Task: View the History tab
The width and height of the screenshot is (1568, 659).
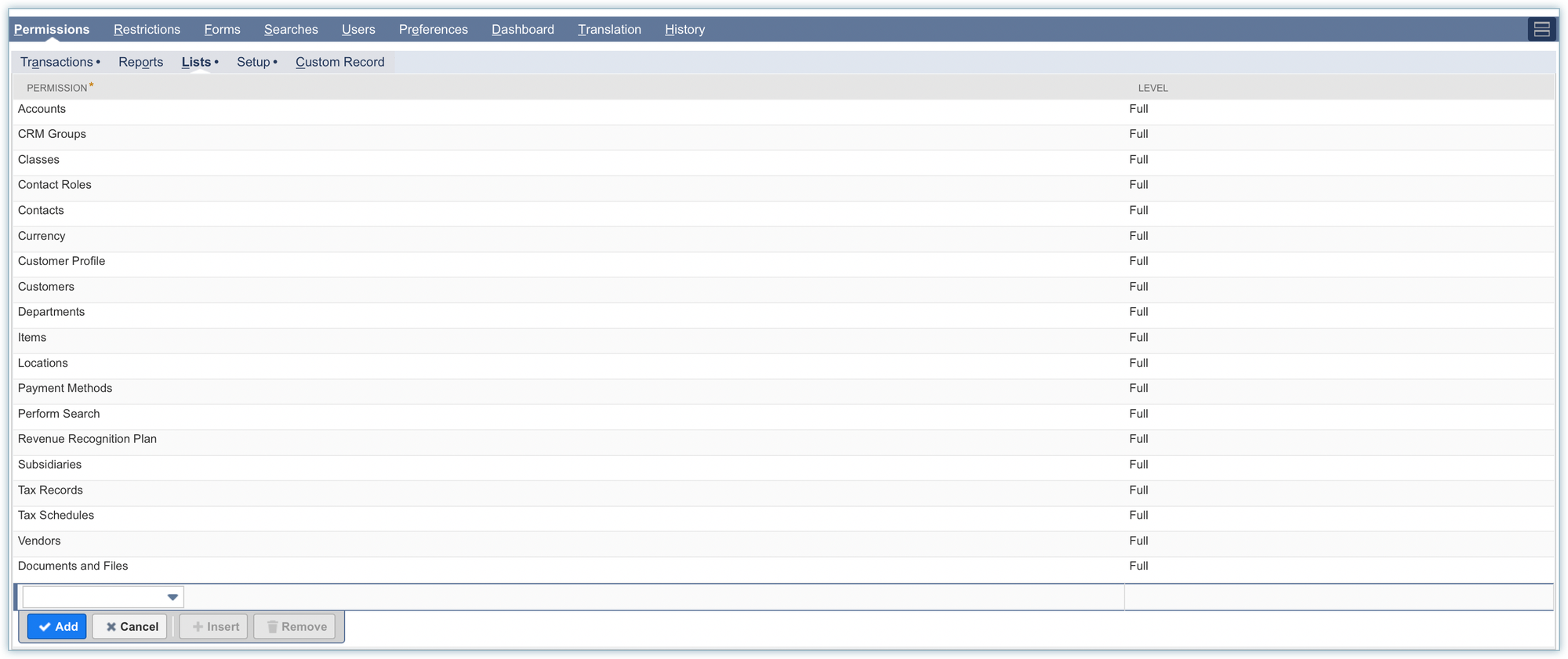Action: tap(684, 29)
